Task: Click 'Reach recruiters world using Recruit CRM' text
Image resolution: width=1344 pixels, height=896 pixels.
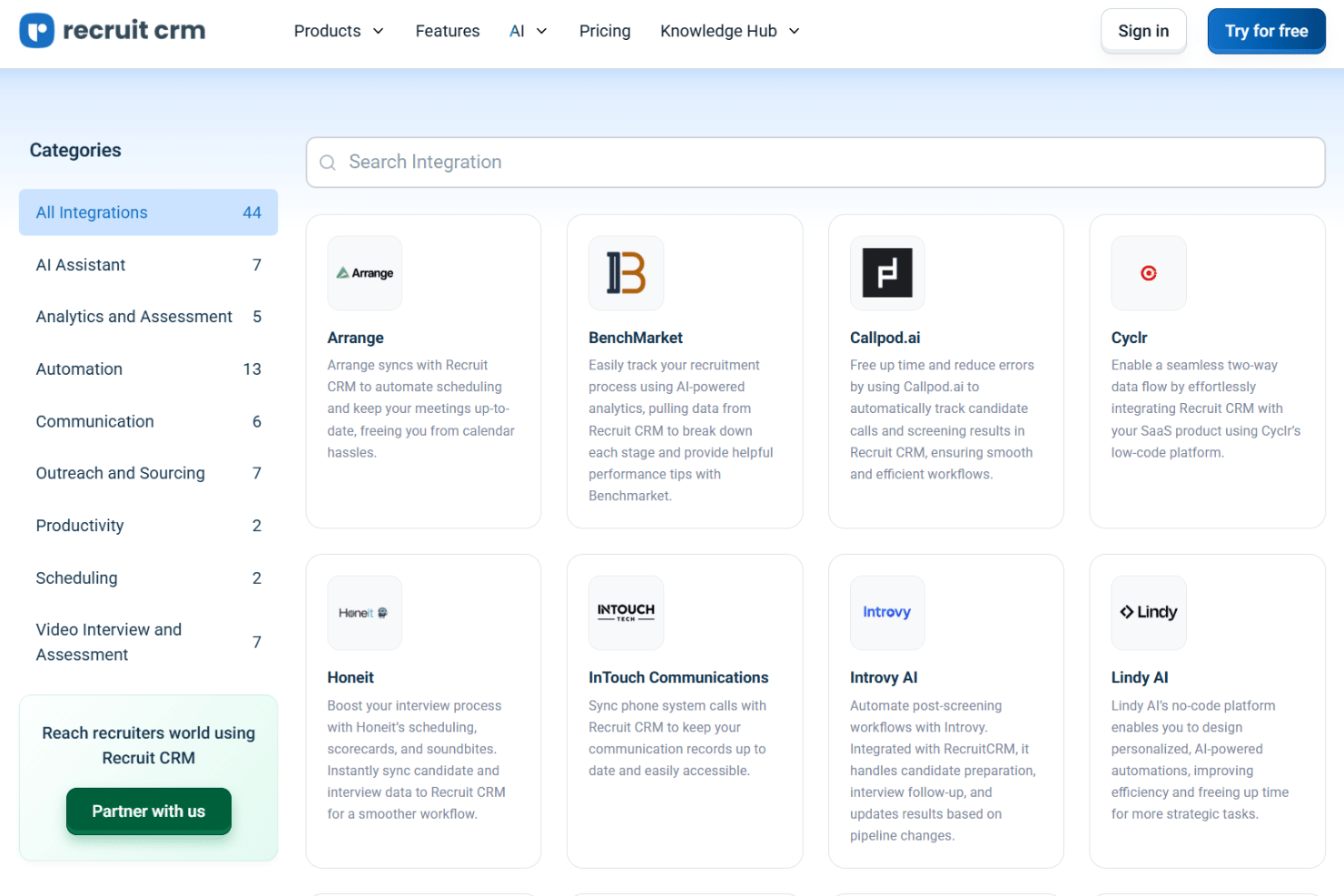Action: 149,745
